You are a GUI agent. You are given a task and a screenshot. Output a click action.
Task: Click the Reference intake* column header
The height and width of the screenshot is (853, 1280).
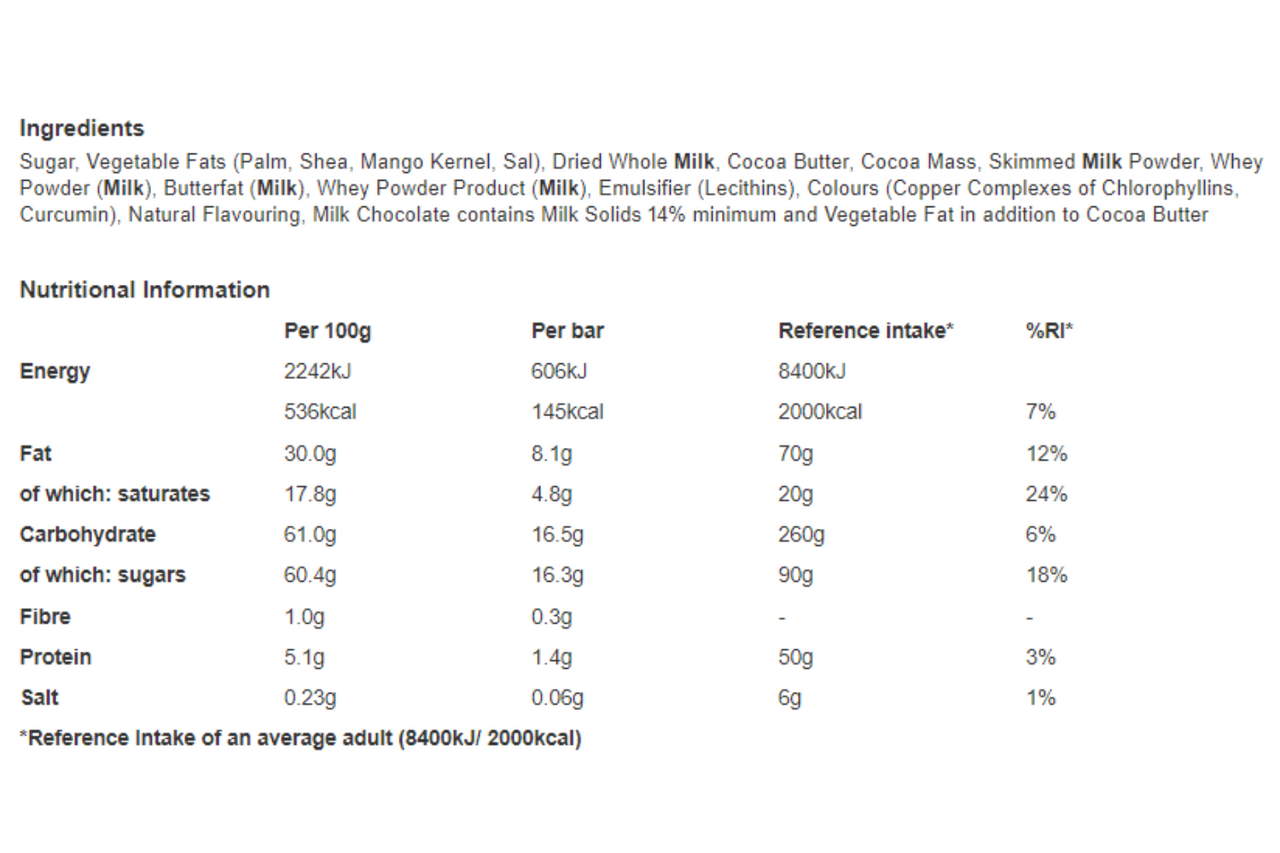coord(866,331)
